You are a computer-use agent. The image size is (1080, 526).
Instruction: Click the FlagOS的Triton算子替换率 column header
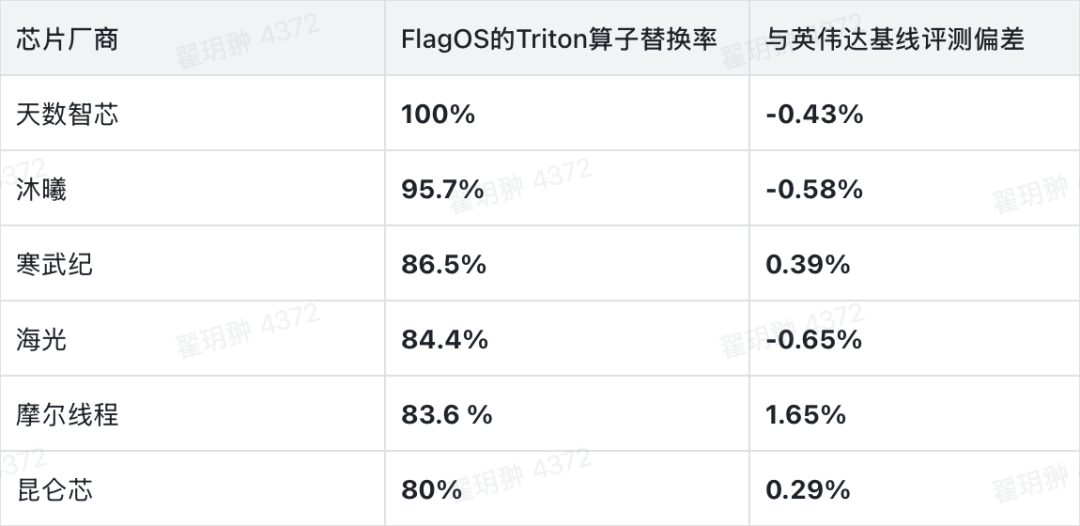pyautogui.click(x=559, y=39)
